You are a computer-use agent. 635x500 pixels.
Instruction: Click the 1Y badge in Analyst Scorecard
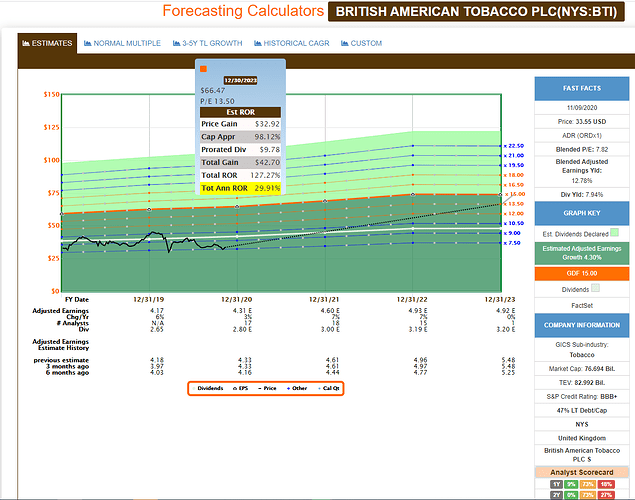[556, 484]
